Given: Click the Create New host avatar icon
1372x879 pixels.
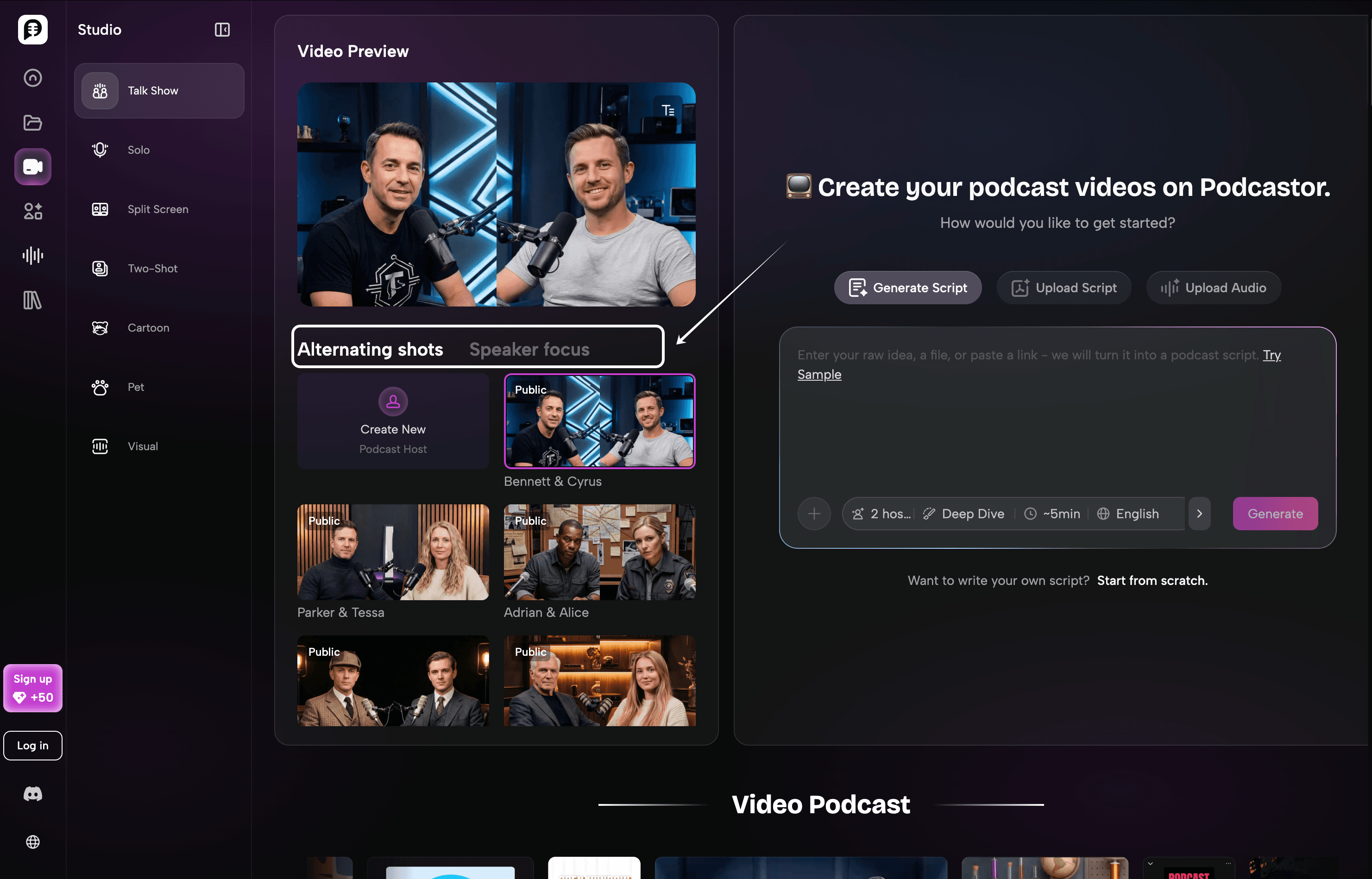Looking at the screenshot, I should pyautogui.click(x=393, y=402).
